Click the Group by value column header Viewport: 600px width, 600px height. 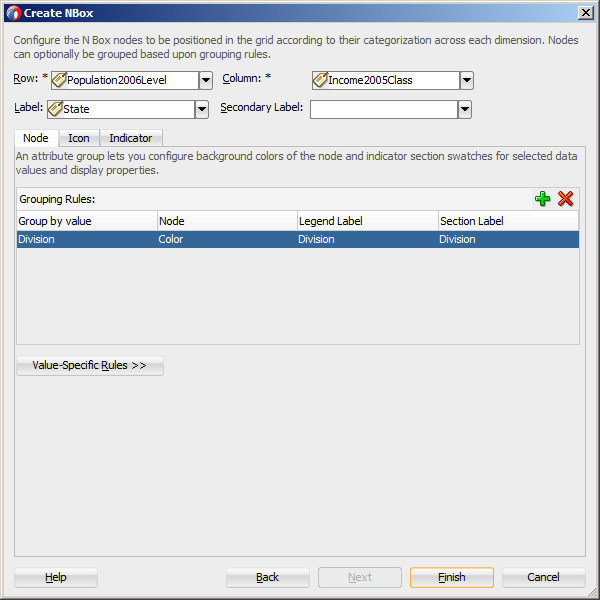87,221
